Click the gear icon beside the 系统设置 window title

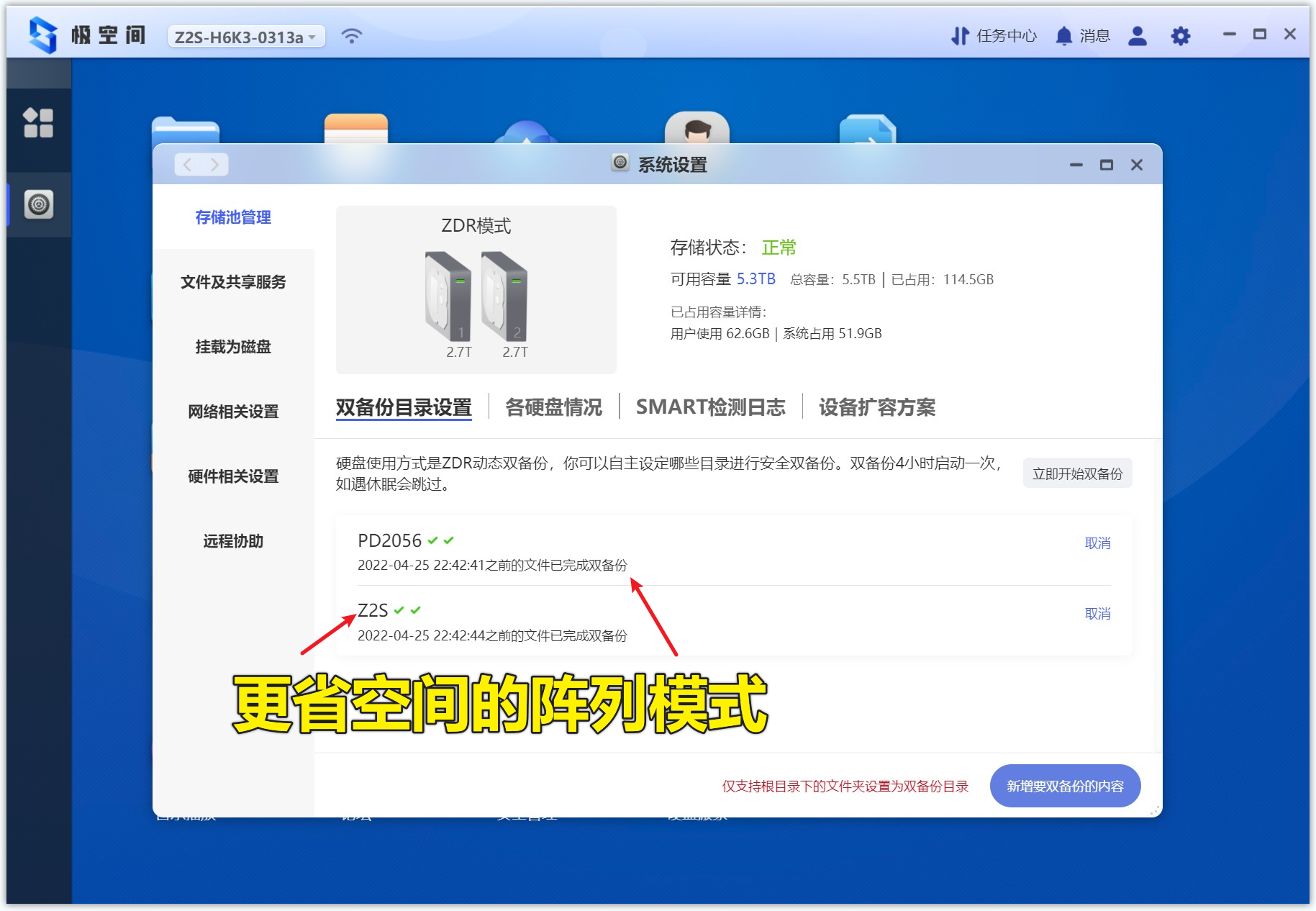click(618, 164)
